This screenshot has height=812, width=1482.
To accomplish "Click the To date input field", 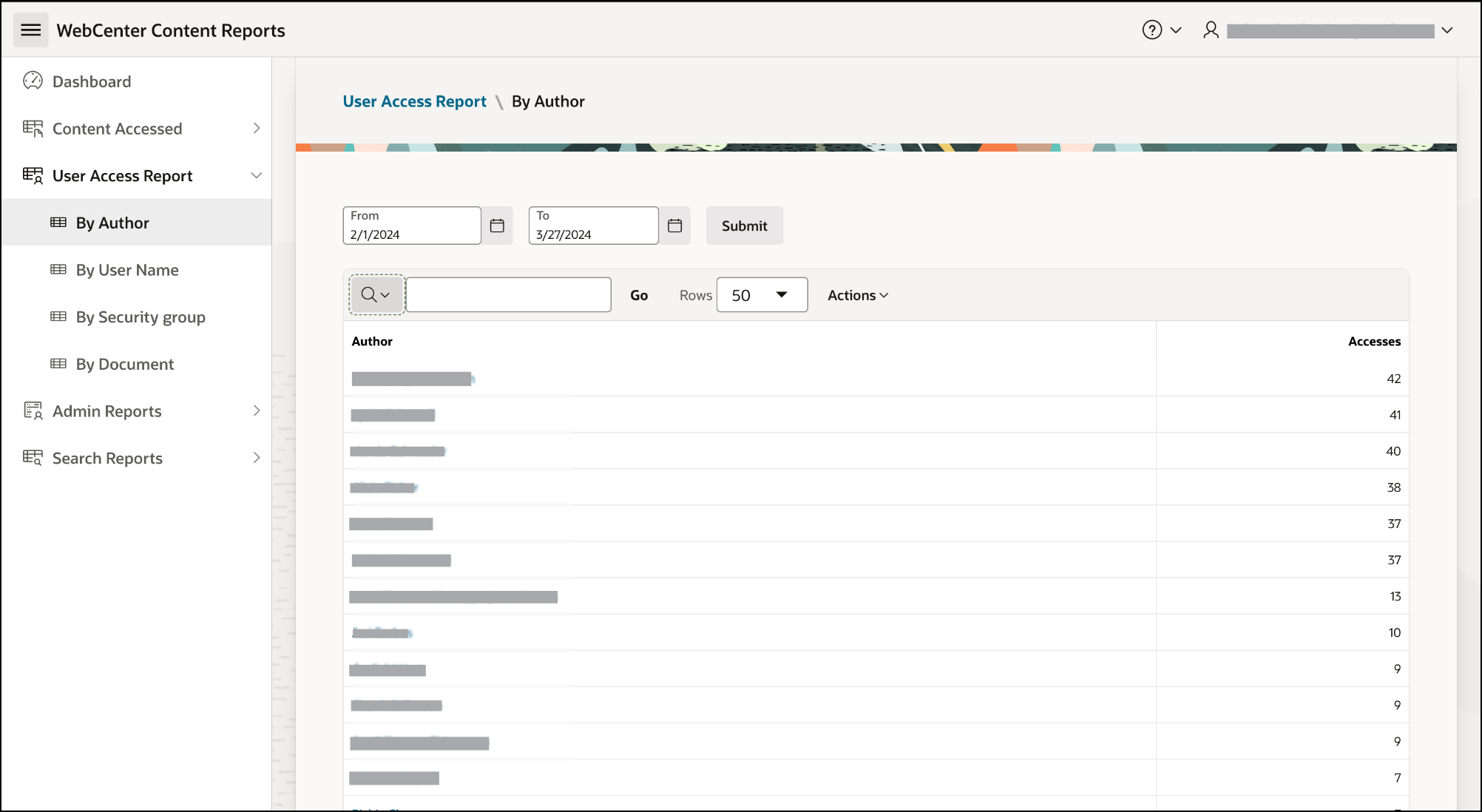I will click(594, 226).
